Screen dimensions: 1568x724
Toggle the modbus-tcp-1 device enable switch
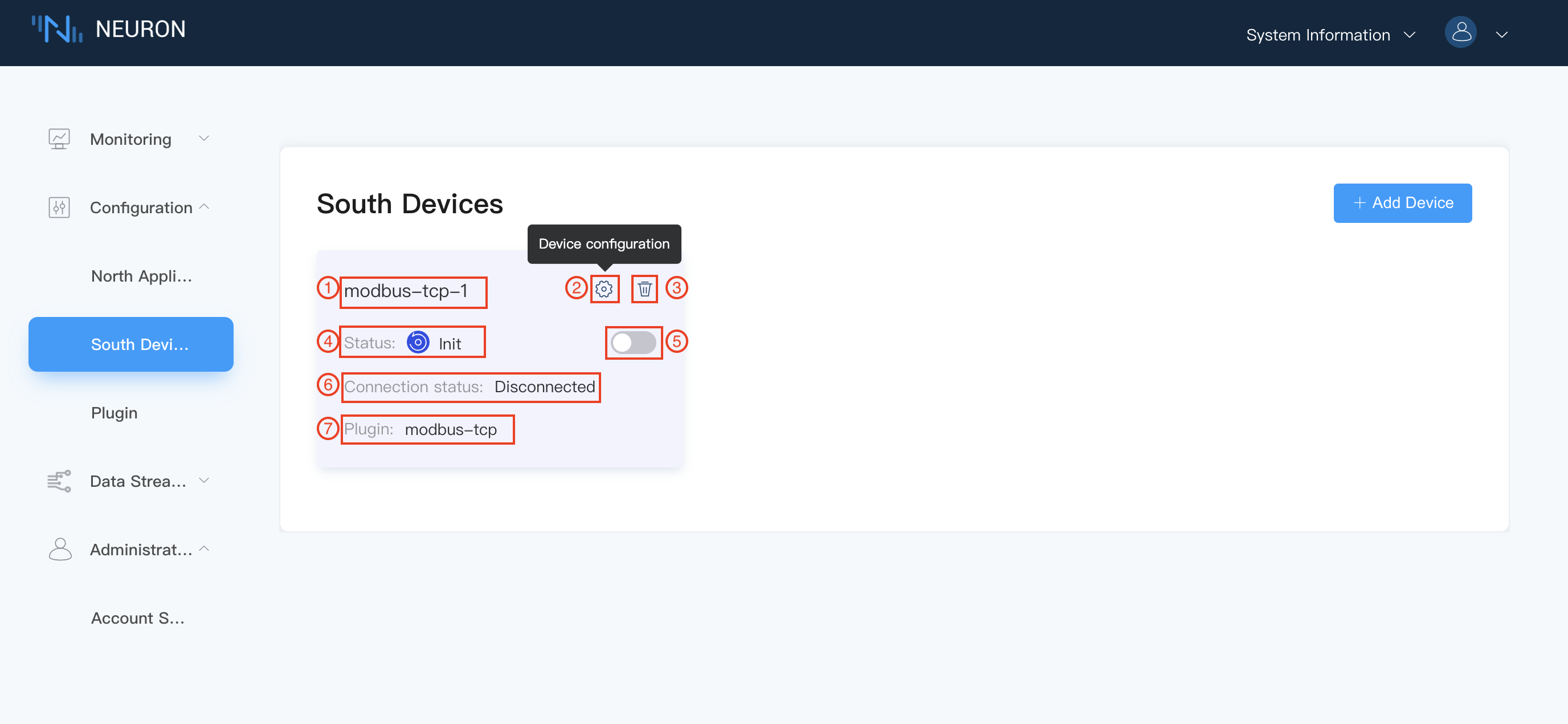coord(634,343)
